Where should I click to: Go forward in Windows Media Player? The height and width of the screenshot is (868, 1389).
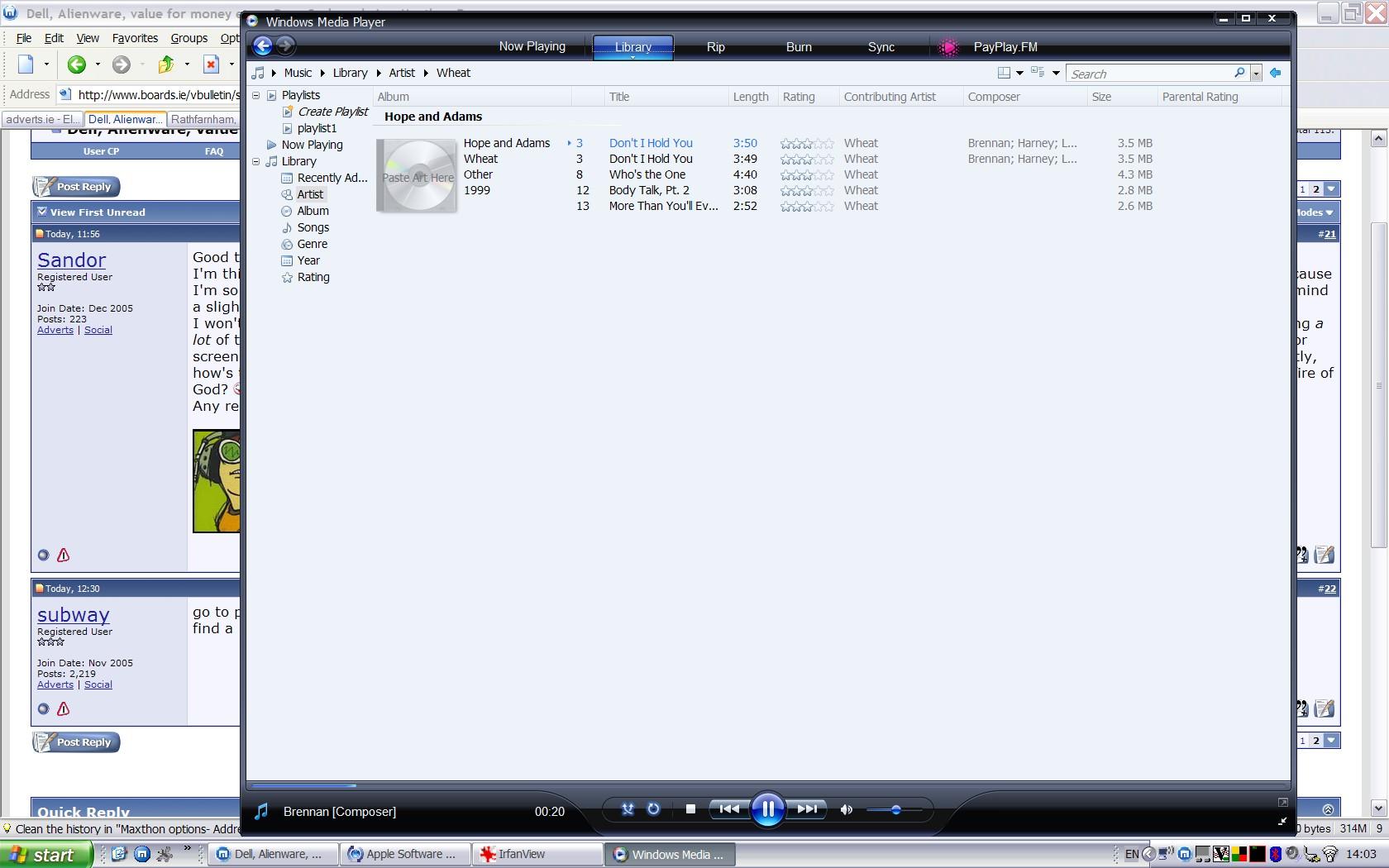click(285, 46)
